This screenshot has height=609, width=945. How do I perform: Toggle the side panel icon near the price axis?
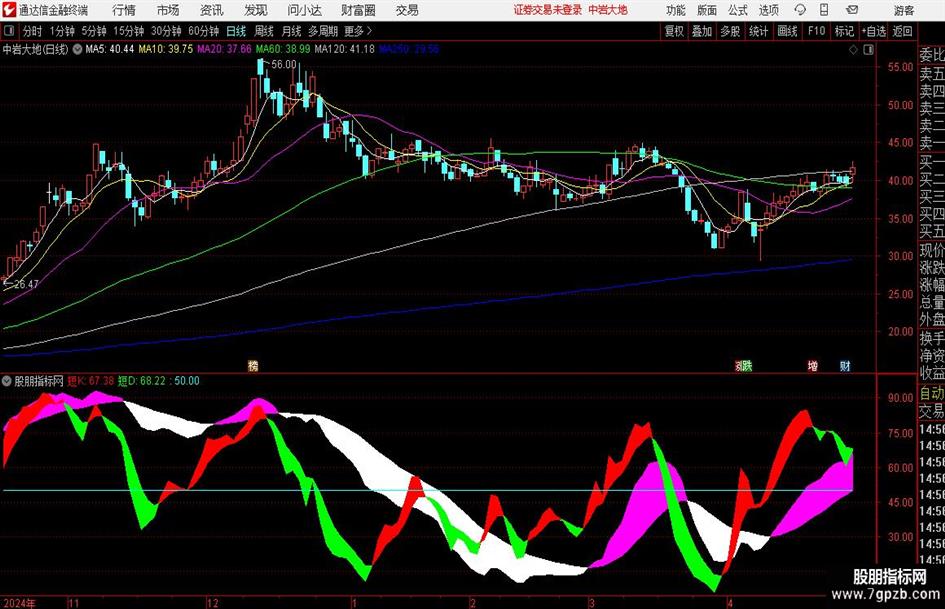click(868, 50)
